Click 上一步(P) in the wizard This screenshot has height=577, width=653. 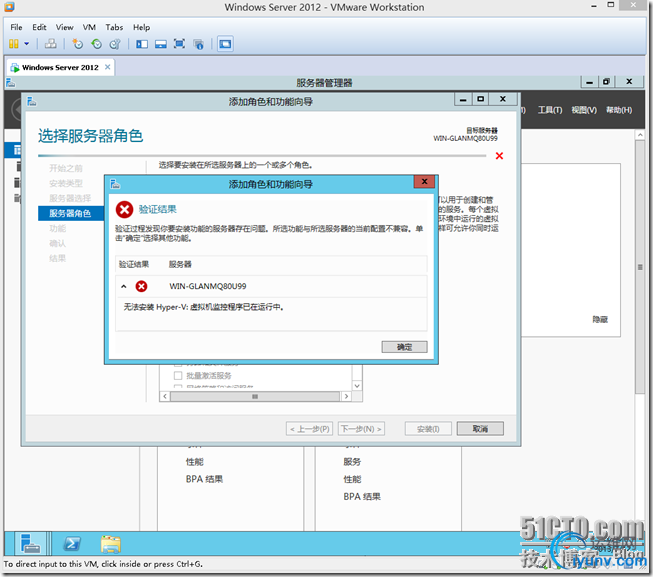coord(309,429)
